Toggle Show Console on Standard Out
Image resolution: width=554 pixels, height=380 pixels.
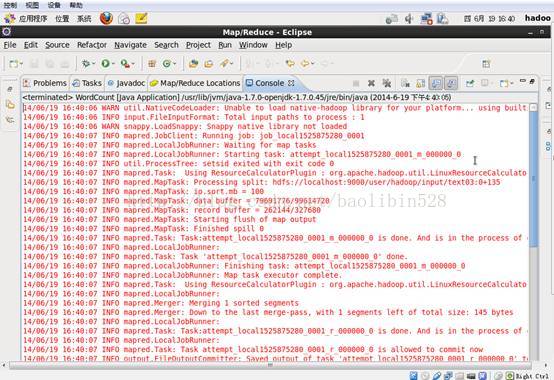pyautogui.click(x=436, y=83)
